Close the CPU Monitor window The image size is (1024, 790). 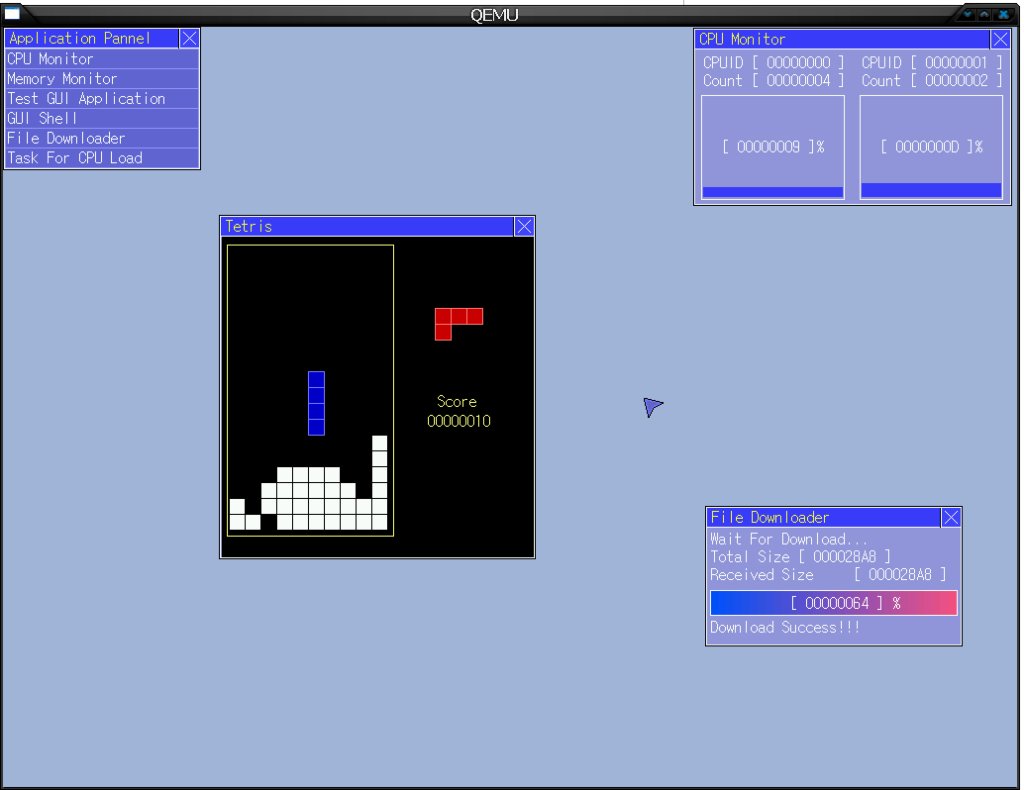point(1000,39)
